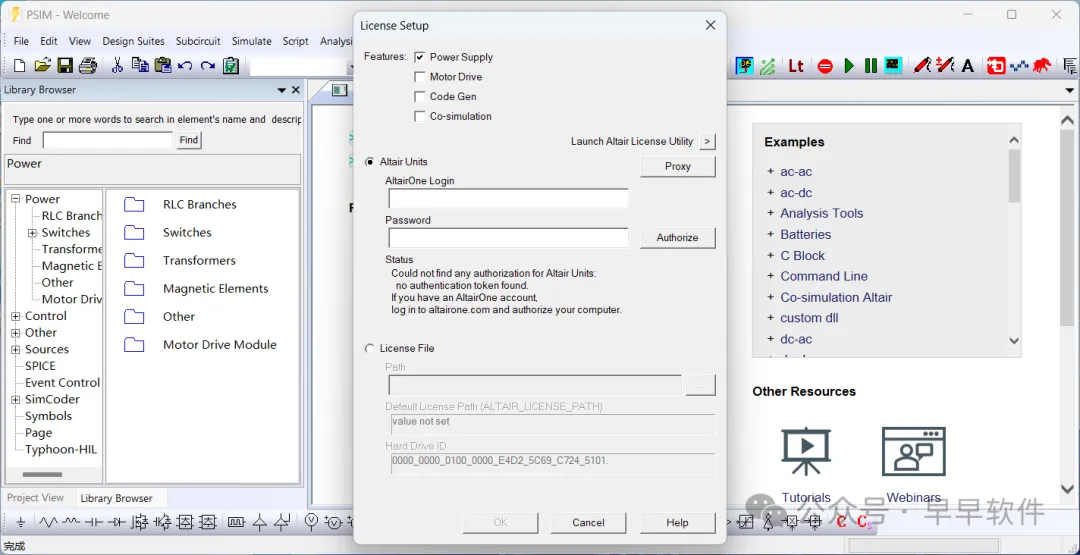Click the library tree horizontal scrollbar

43,474
